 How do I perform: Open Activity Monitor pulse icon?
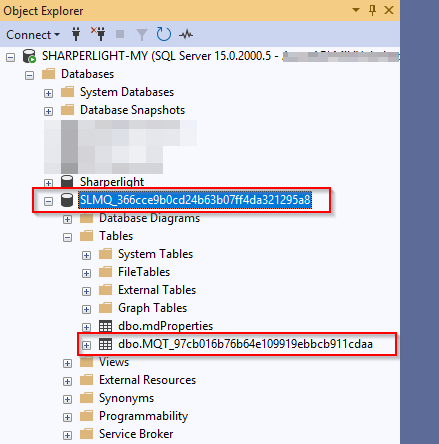[x=186, y=34]
